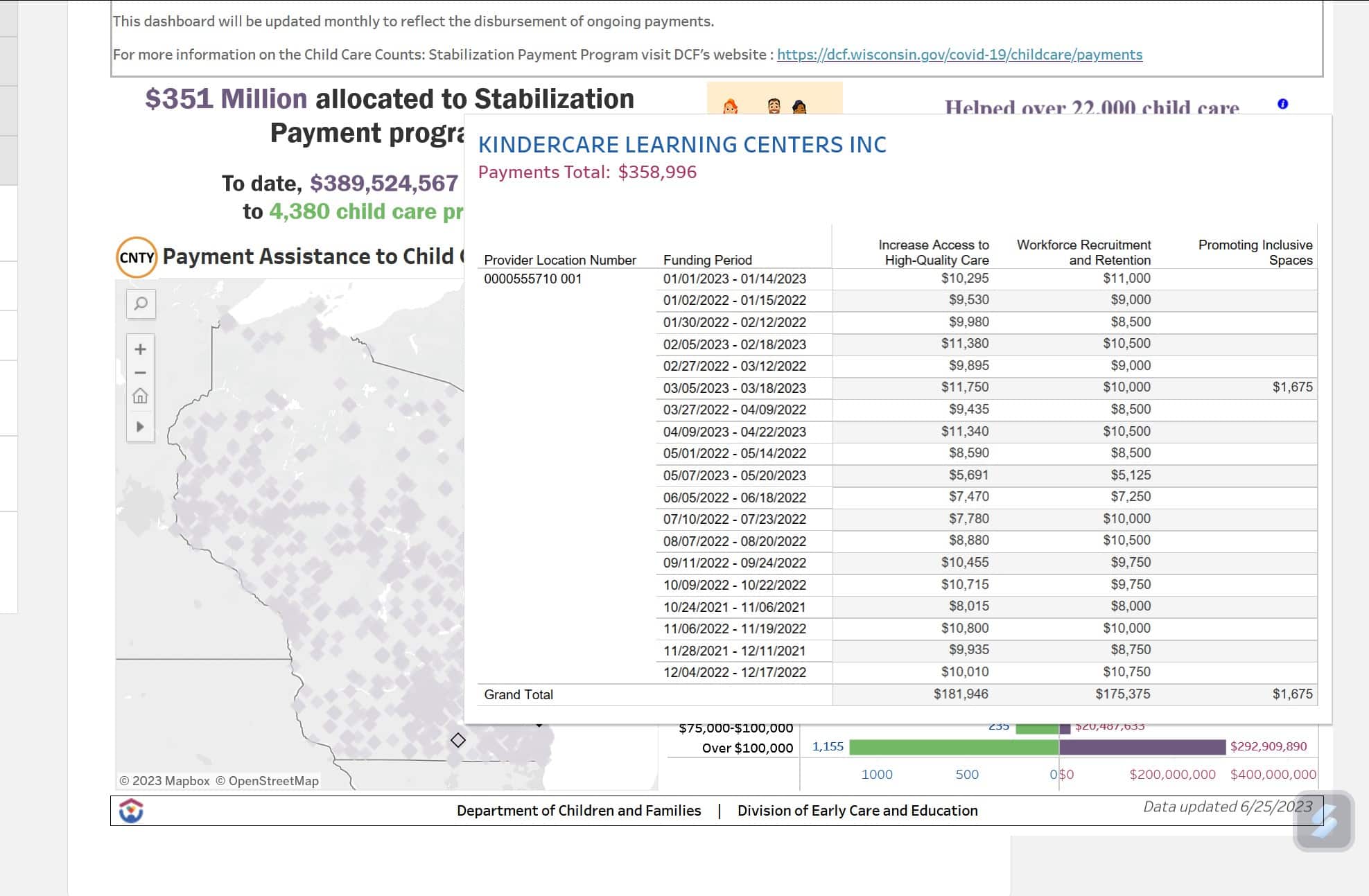Click the $1,675 value in the 03/05/2023 row
This screenshot has width=1369, height=896.
1292,387
